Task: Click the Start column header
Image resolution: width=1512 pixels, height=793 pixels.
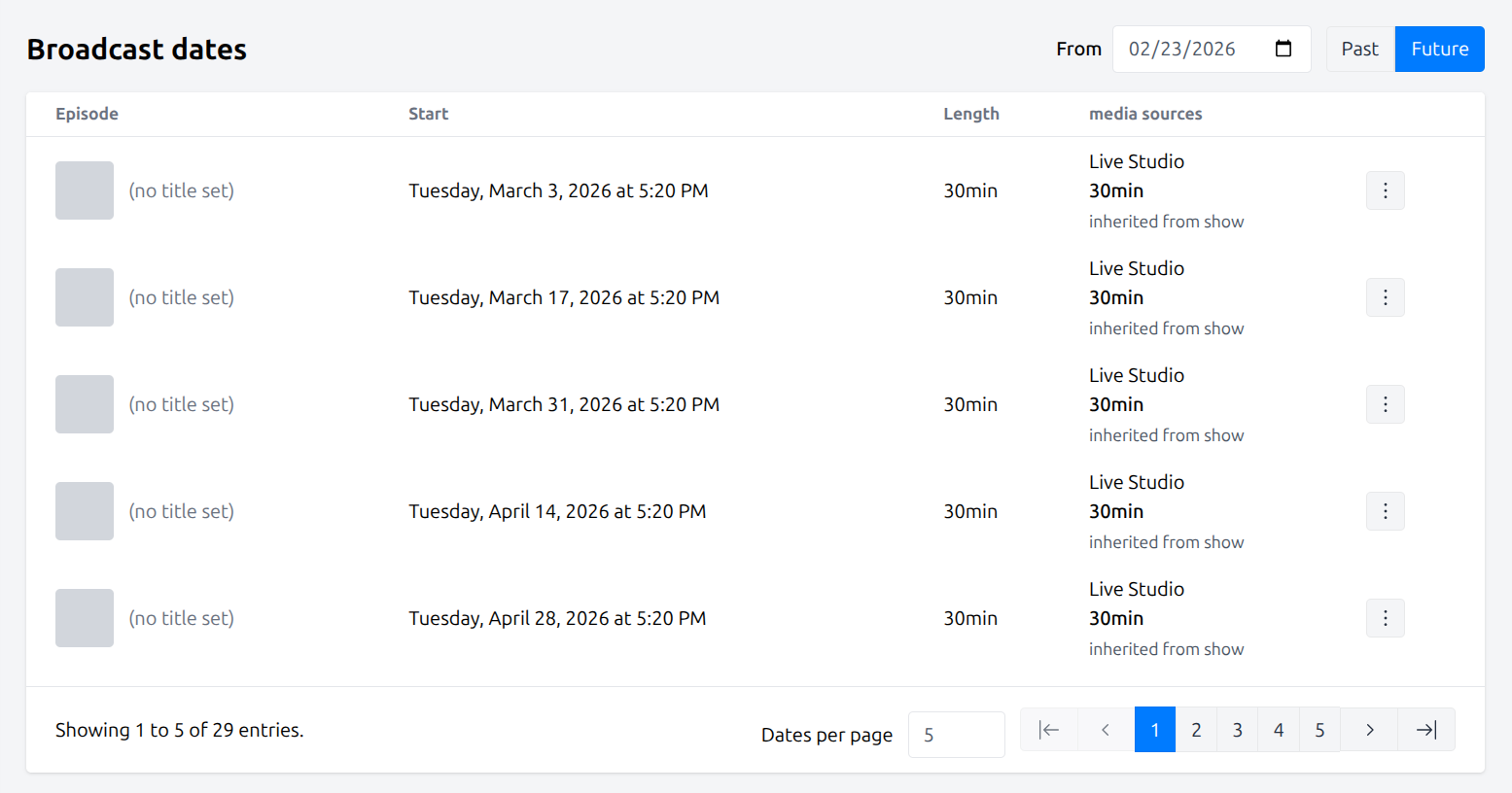Action: click(x=428, y=114)
